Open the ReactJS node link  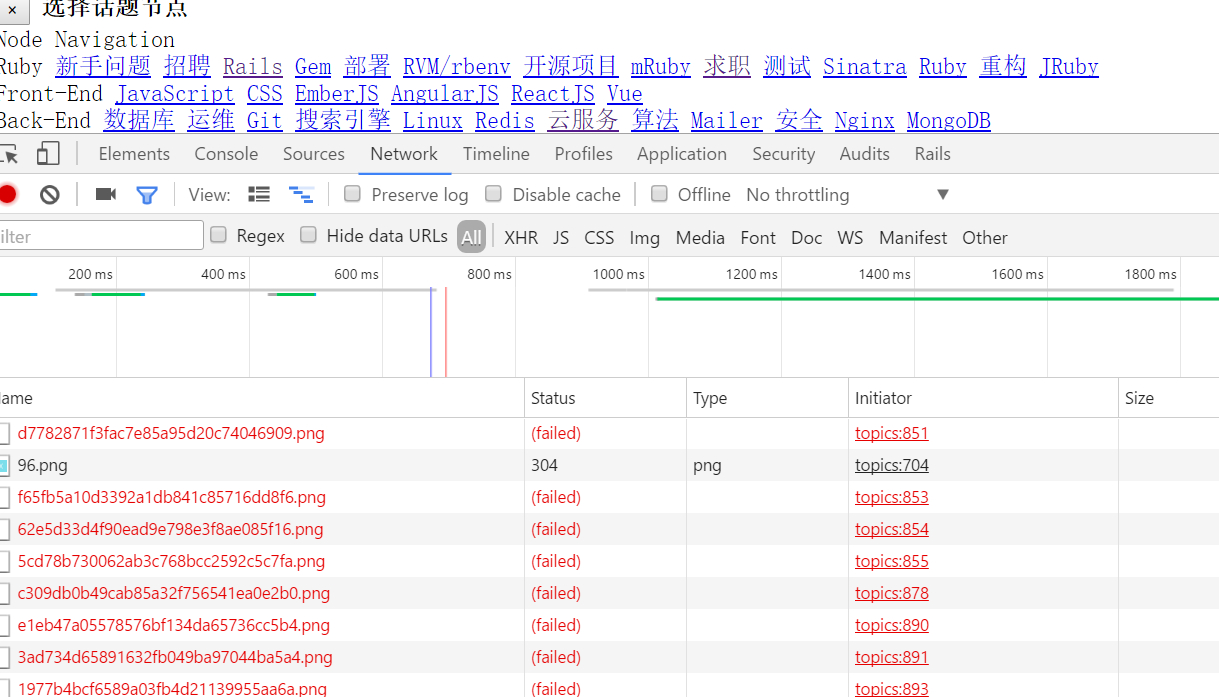[553, 94]
